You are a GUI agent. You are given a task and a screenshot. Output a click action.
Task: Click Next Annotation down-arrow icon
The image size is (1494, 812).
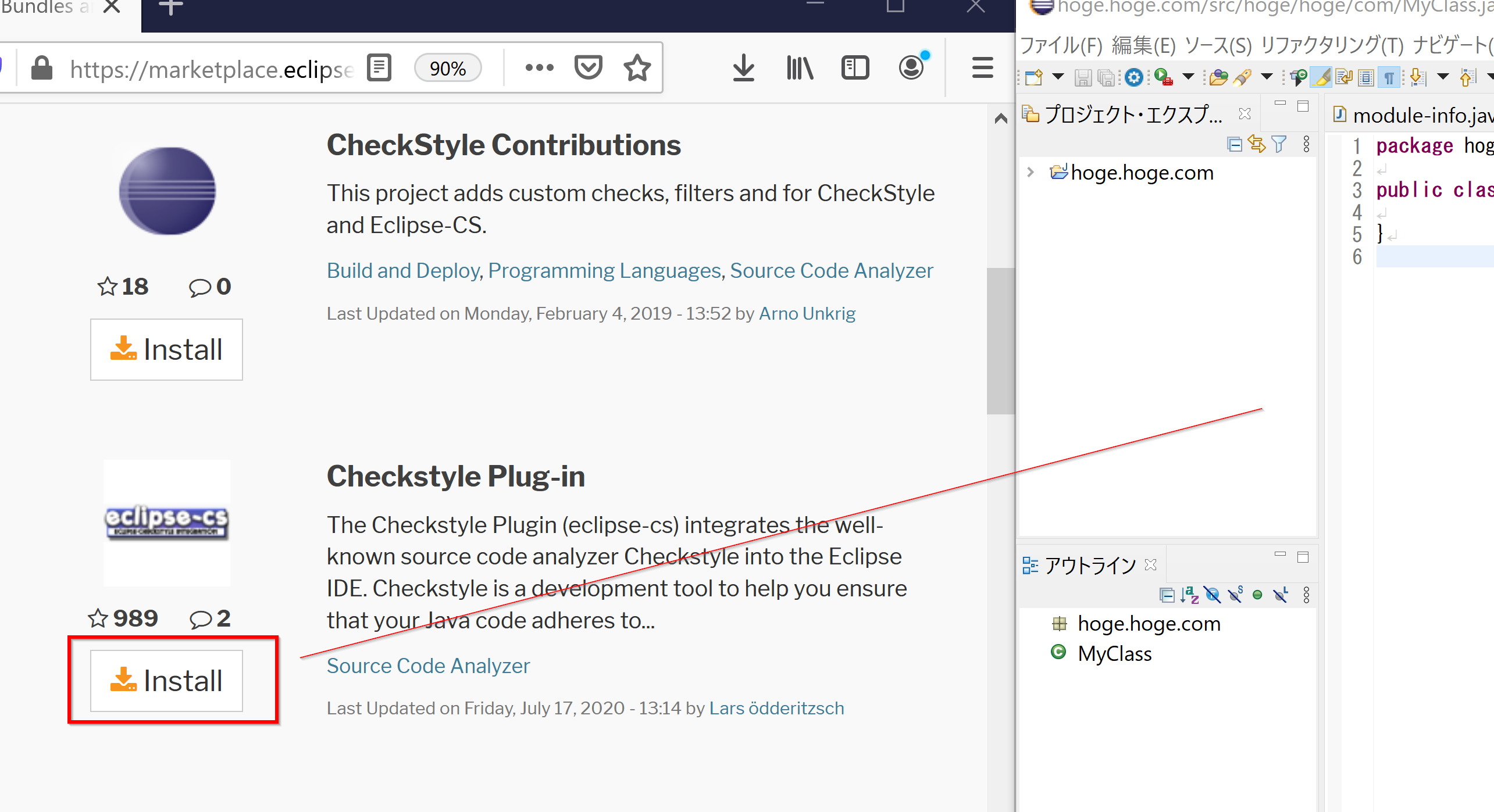point(1418,77)
